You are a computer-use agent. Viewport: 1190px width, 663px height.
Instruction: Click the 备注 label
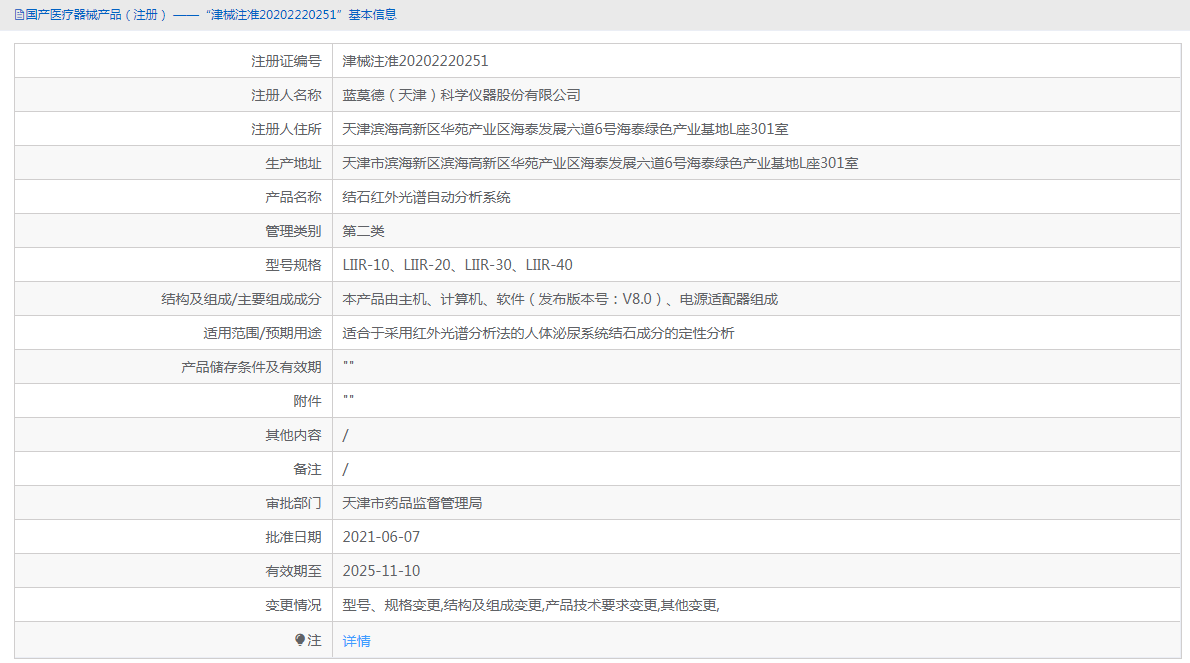point(307,470)
